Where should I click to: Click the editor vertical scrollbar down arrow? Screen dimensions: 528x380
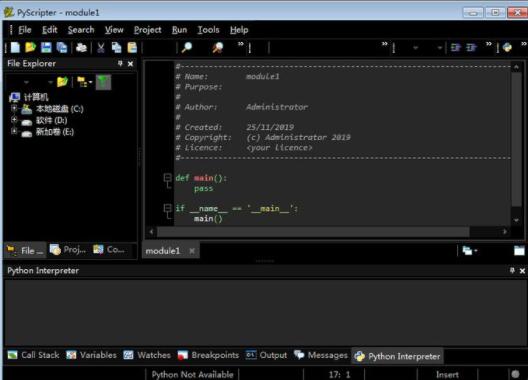point(516,220)
